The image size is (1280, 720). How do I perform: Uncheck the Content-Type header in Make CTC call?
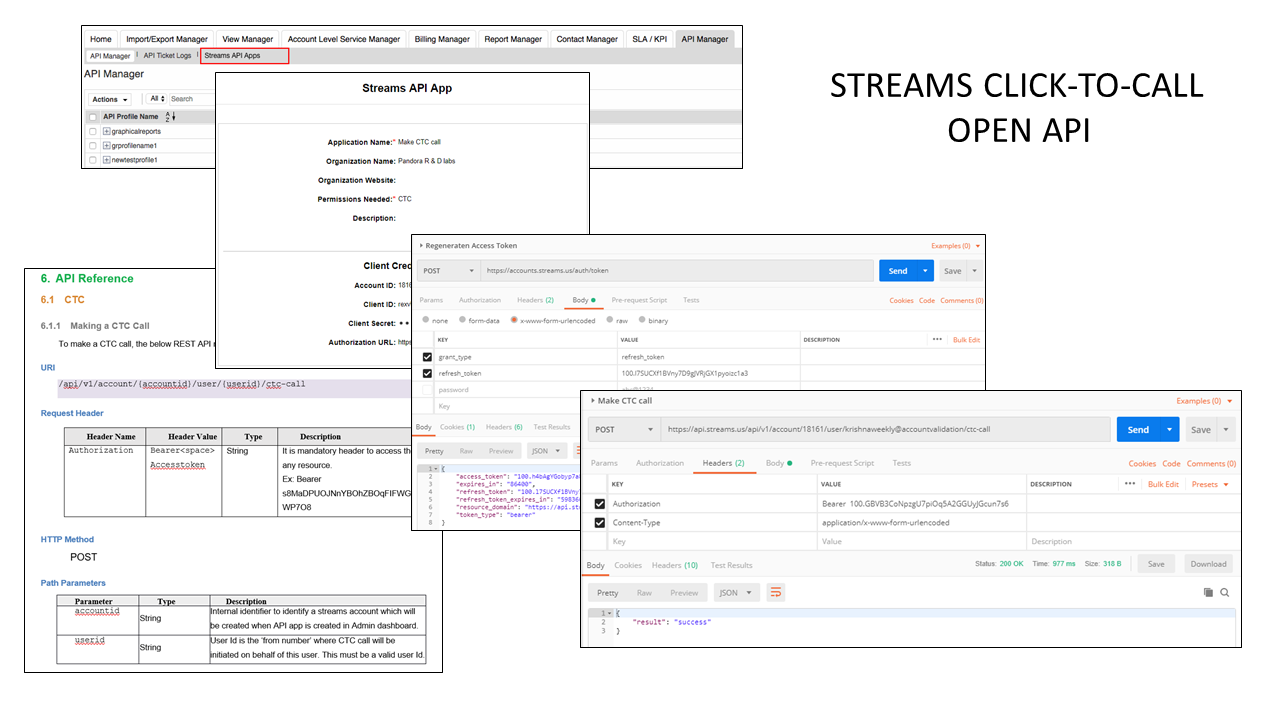[599, 523]
